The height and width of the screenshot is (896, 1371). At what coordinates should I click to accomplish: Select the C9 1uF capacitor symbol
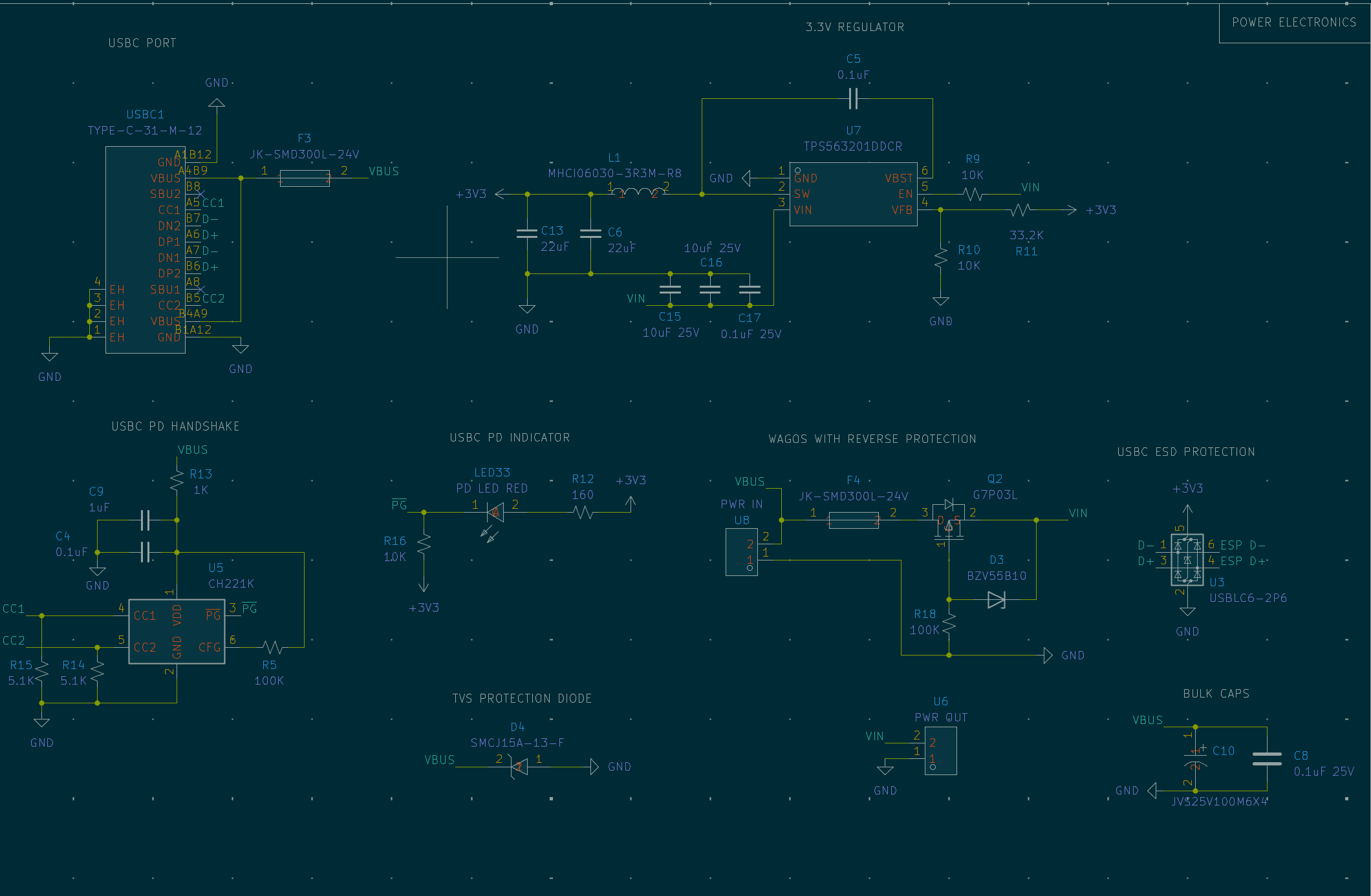click(x=146, y=520)
